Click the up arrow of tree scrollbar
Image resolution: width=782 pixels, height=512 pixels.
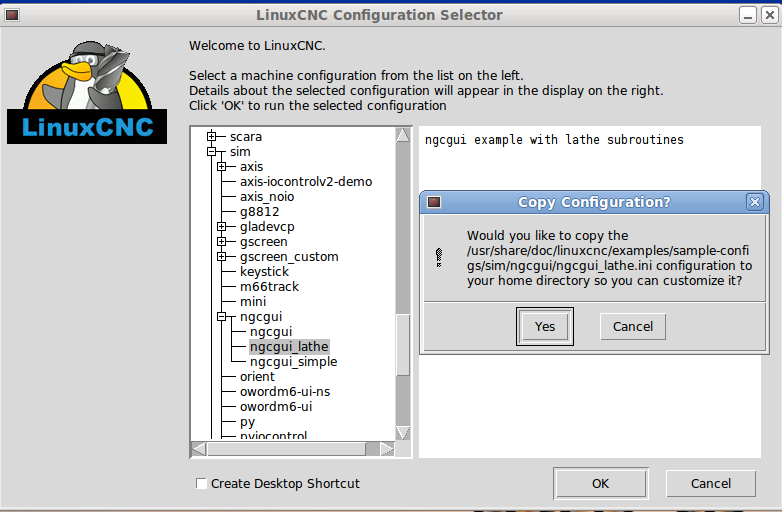point(402,135)
